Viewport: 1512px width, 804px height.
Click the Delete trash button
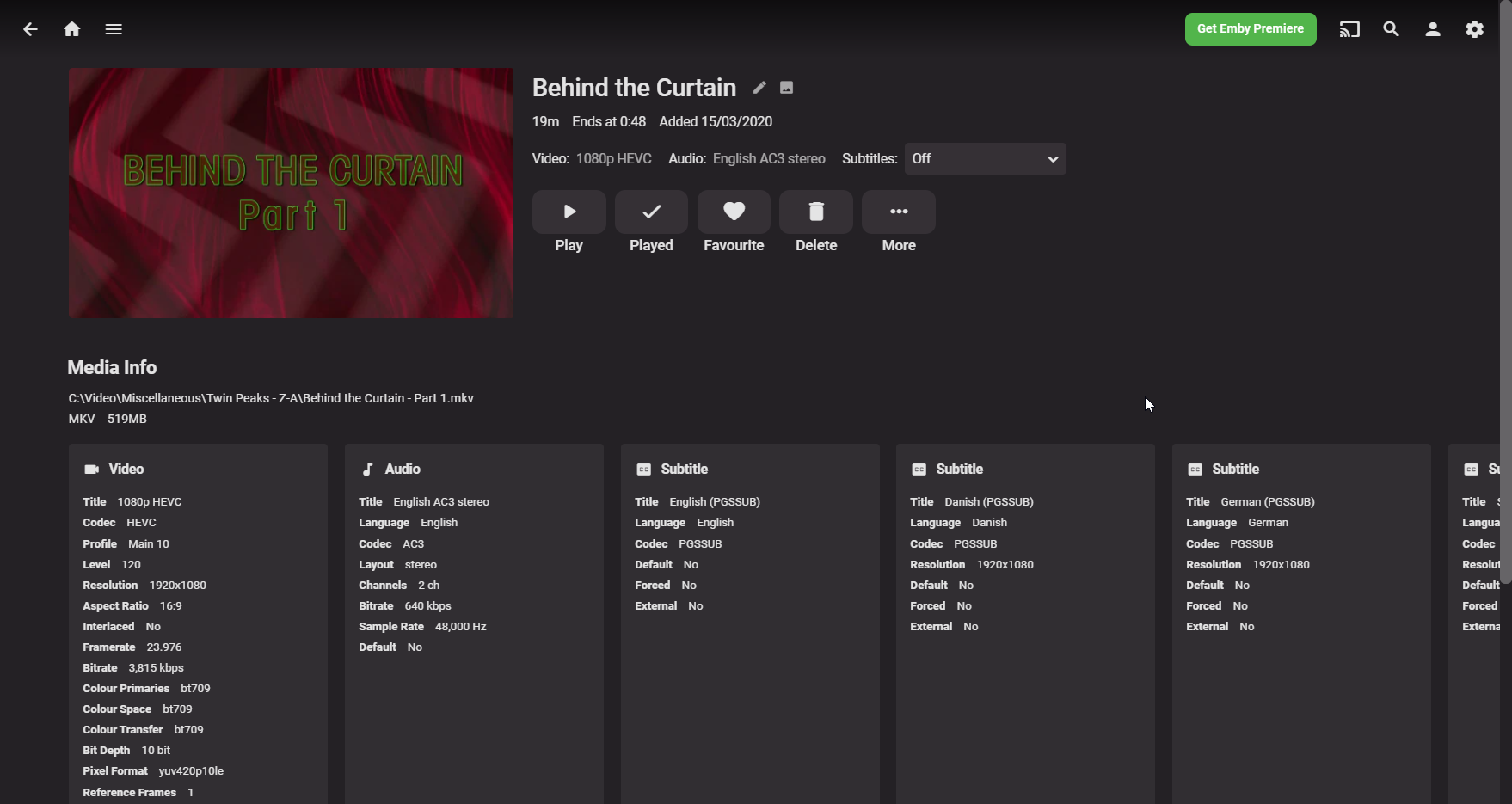pos(816,212)
